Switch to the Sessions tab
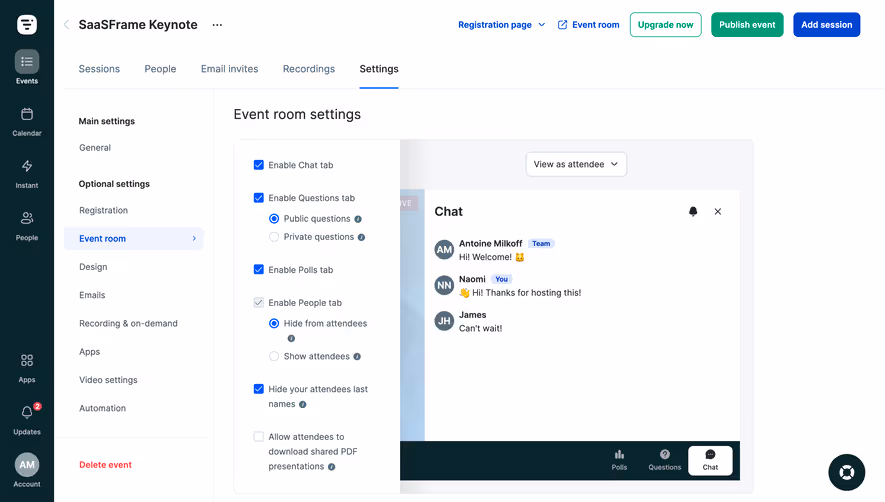This screenshot has height=502, width=885. (99, 69)
